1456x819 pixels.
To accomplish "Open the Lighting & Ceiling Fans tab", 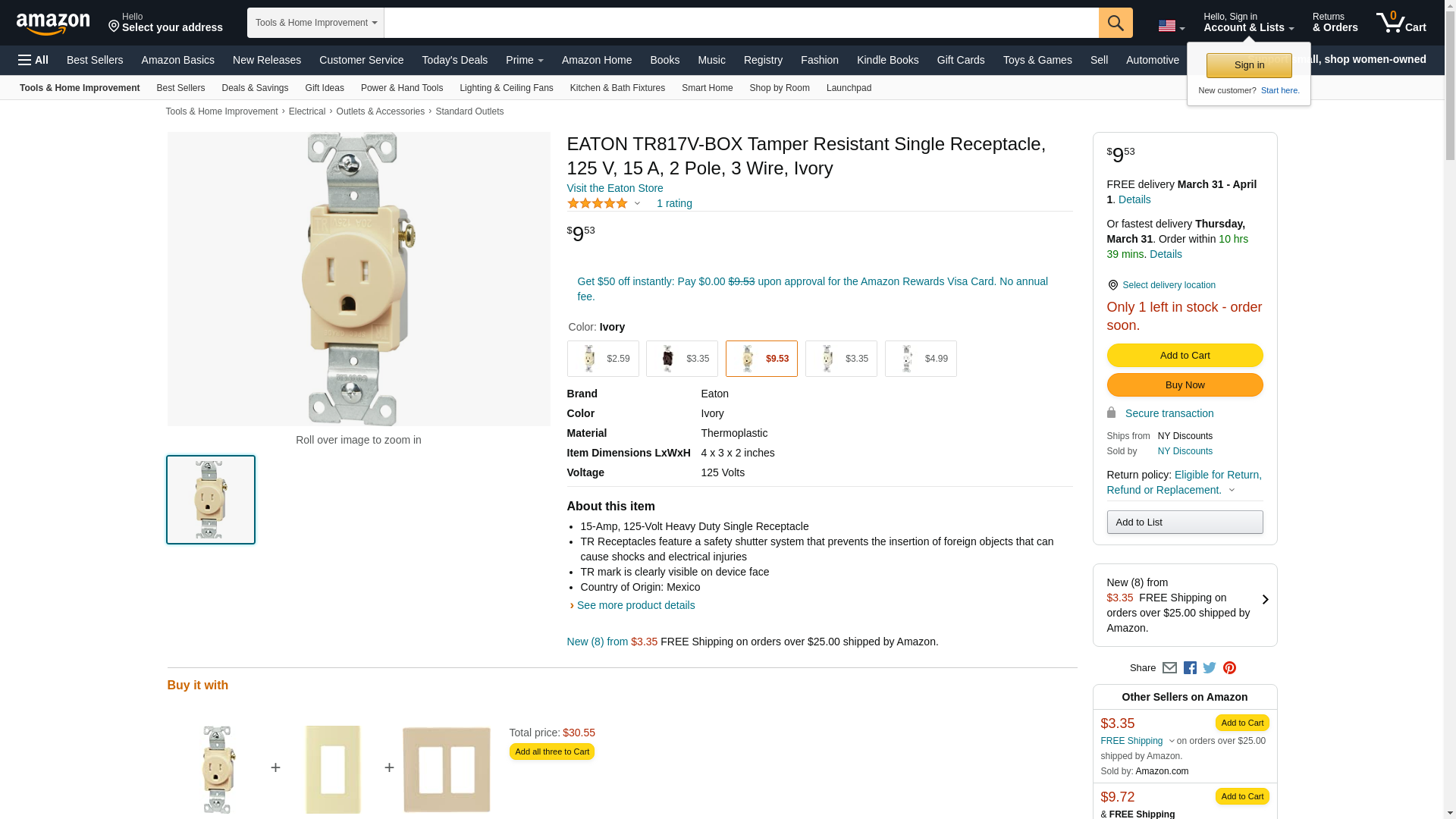I will click(506, 88).
